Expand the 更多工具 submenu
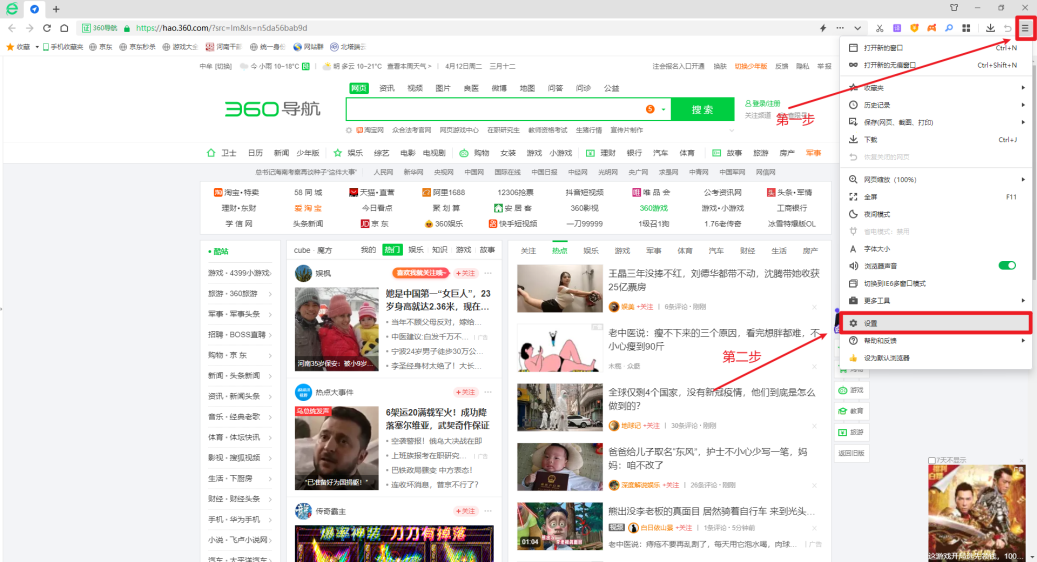1037x562 pixels. pos(1022,300)
